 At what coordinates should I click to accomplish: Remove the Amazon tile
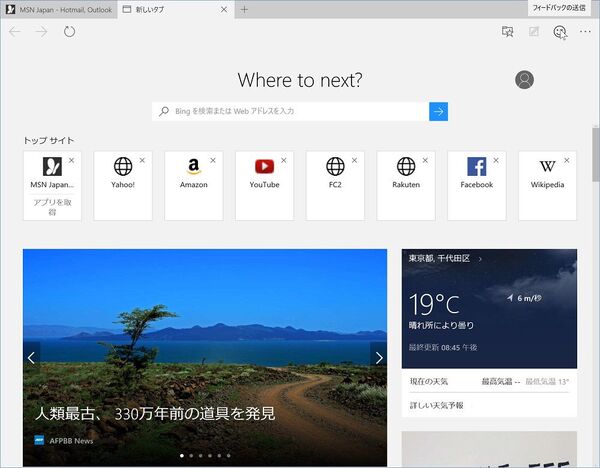pyautogui.click(x=213, y=160)
